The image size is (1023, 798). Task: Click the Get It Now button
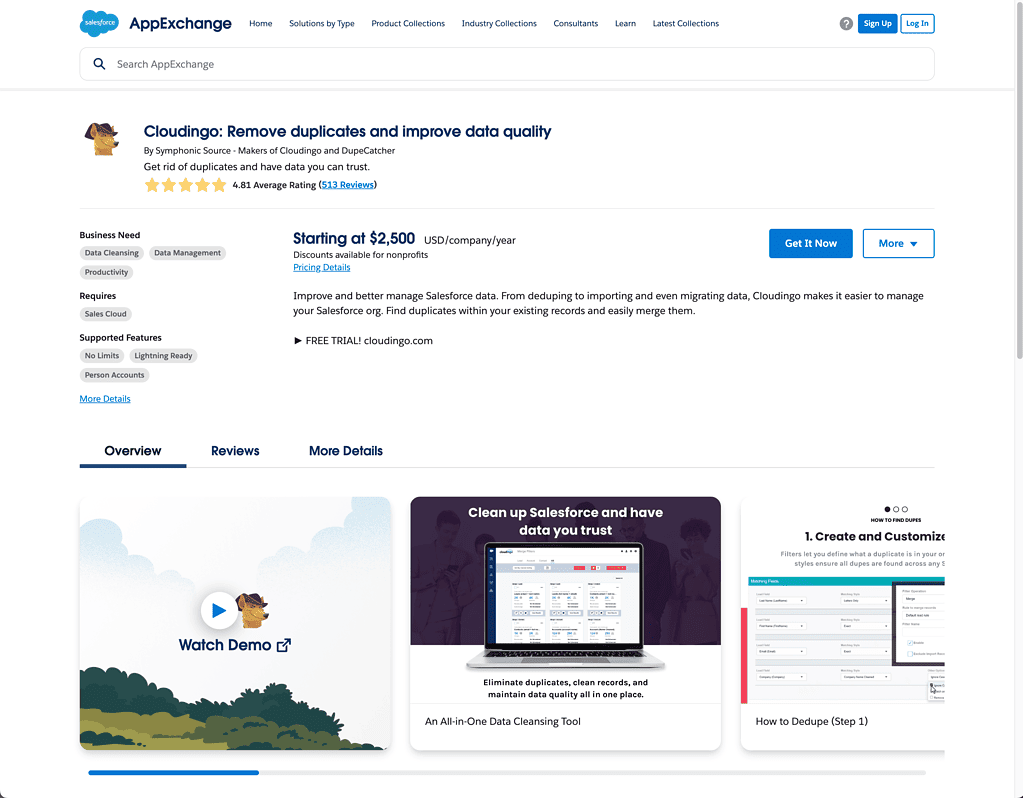pos(810,243)
